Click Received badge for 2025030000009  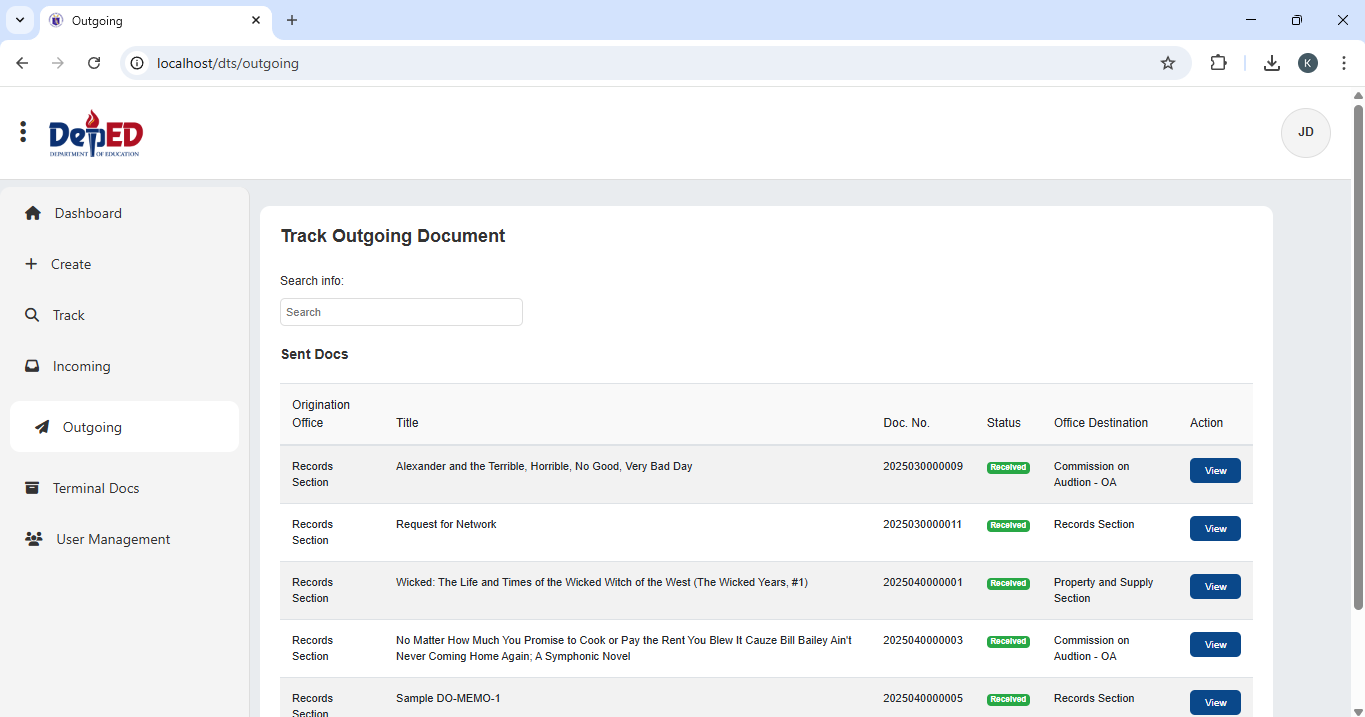click(x=1008, y=467)
